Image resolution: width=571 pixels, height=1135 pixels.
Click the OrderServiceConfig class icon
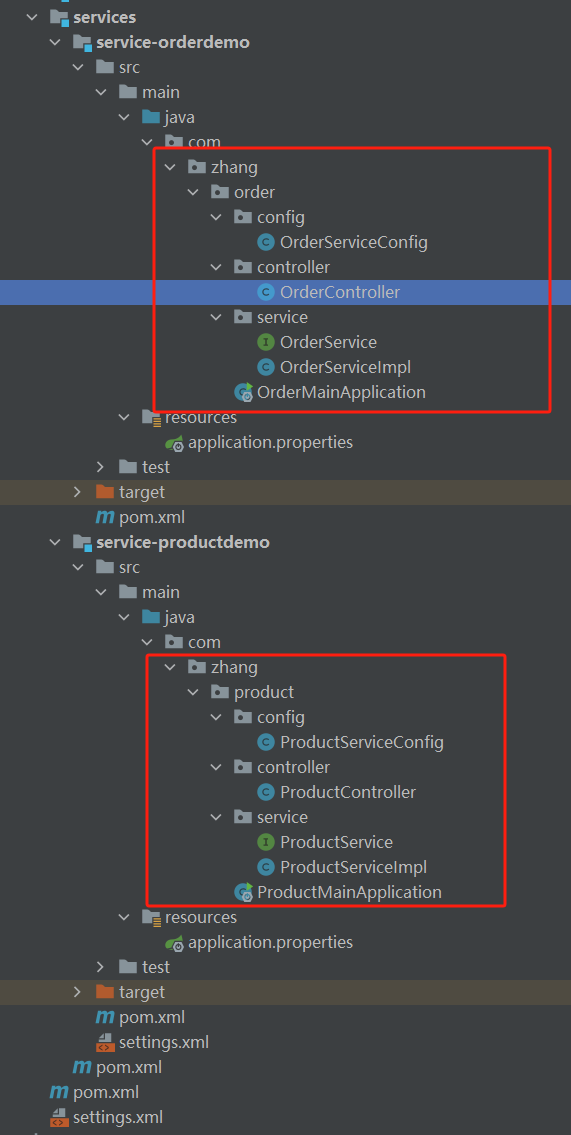(266, 242)
